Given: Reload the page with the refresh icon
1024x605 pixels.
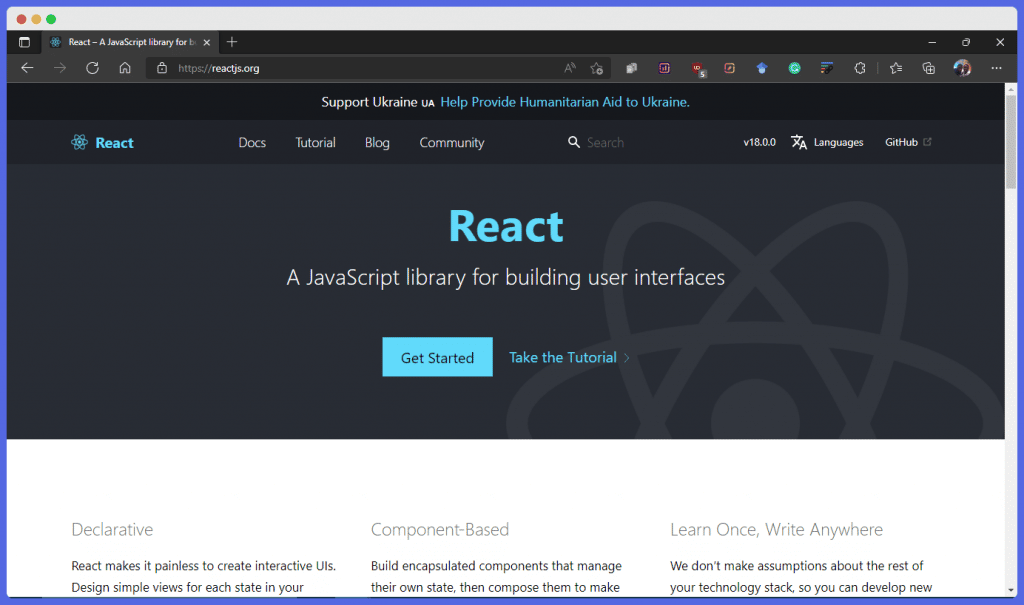Looking at the screenshot, I should pos(92,68).
